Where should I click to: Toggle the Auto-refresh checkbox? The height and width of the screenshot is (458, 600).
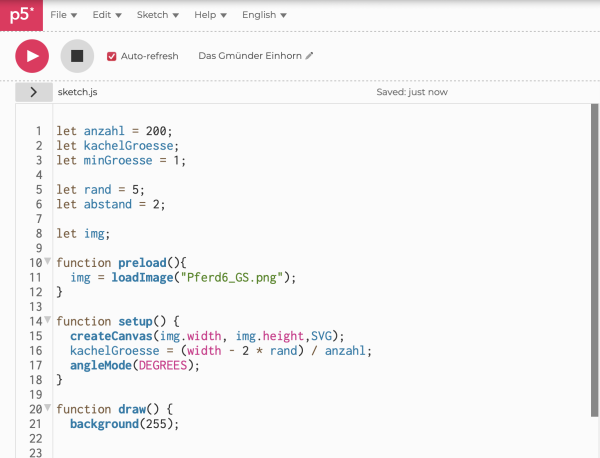point(112,56)
